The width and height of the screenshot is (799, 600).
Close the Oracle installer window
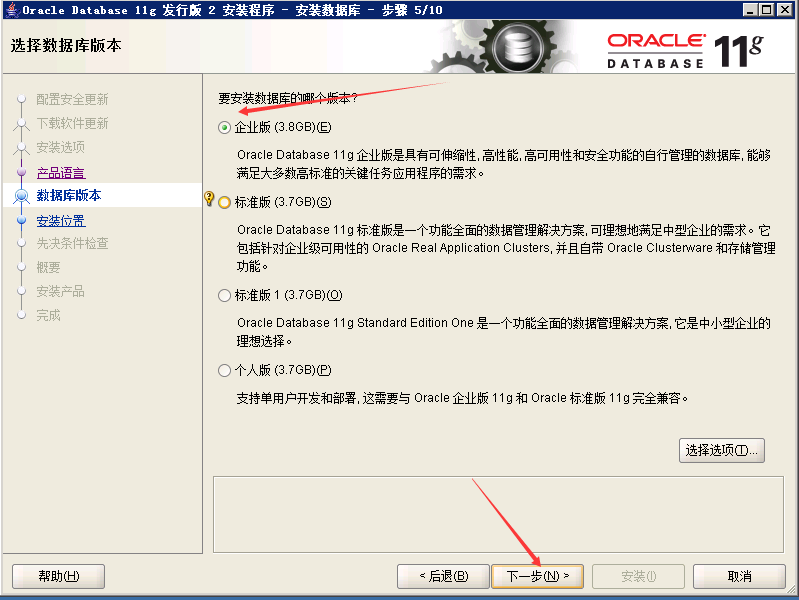pyautogui.click(x=785, y=10)
